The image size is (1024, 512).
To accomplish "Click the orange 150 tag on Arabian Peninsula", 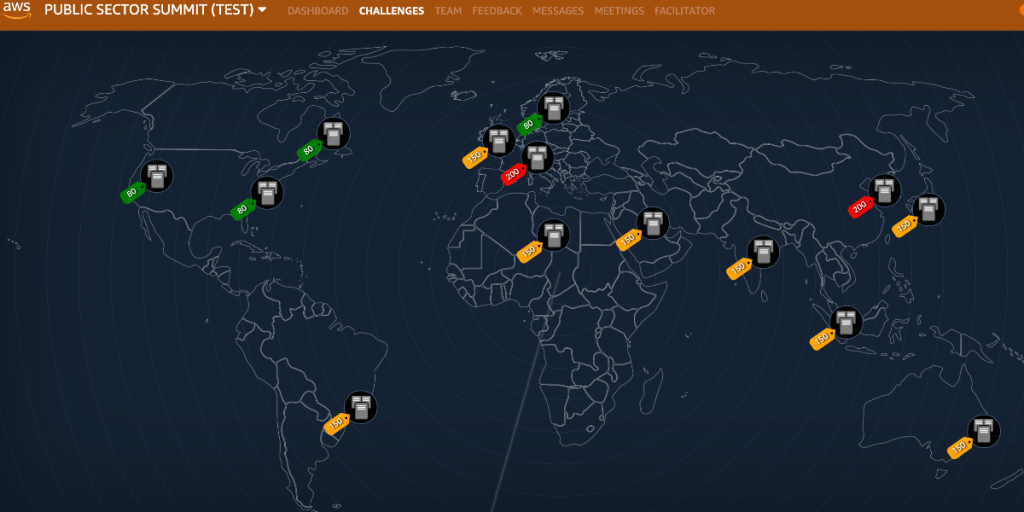I will (x=629, y=240).
